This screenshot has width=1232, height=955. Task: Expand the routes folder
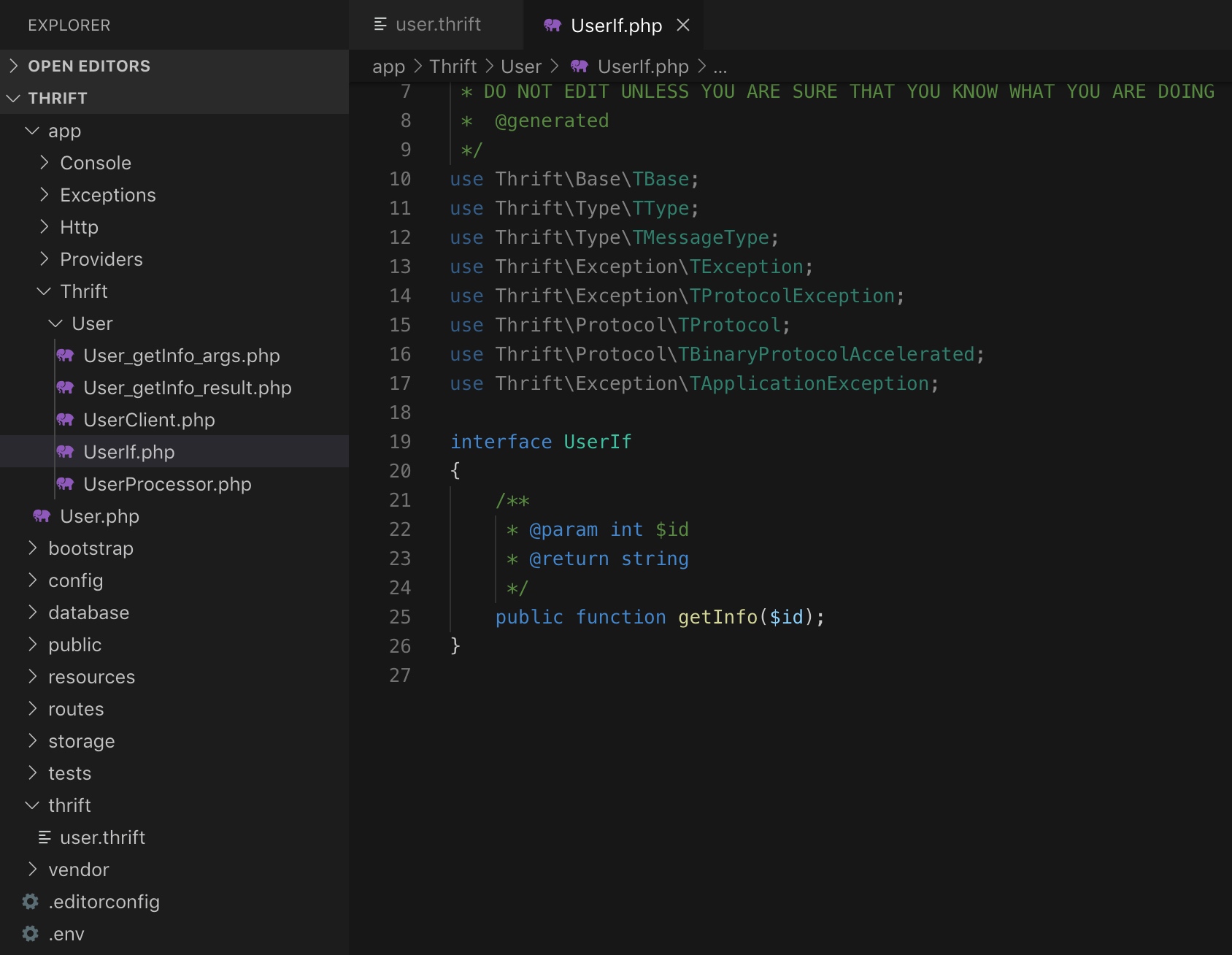[x=174, y=709]
